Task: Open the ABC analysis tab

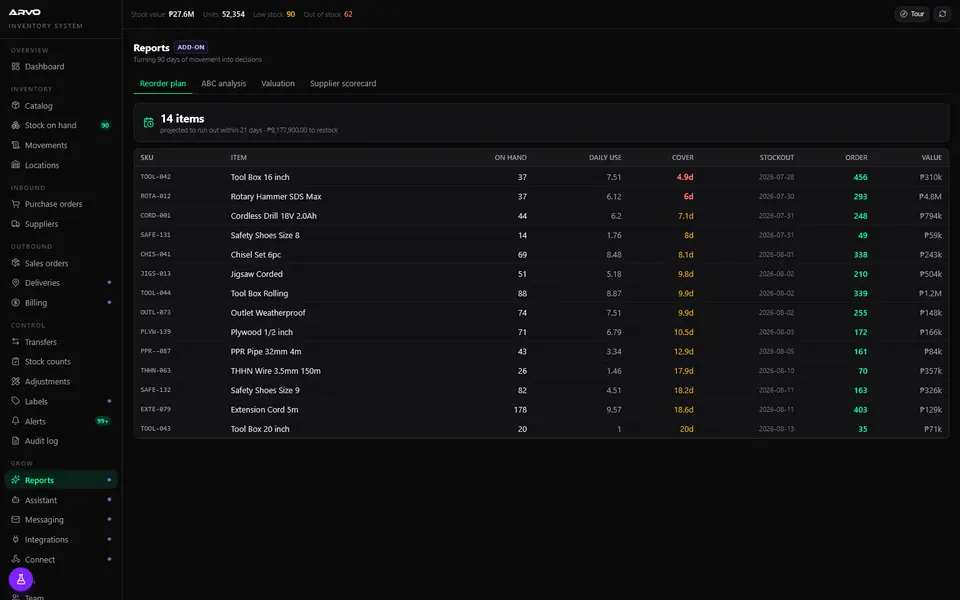Action: pyautogui.click(x=223, y=83)
